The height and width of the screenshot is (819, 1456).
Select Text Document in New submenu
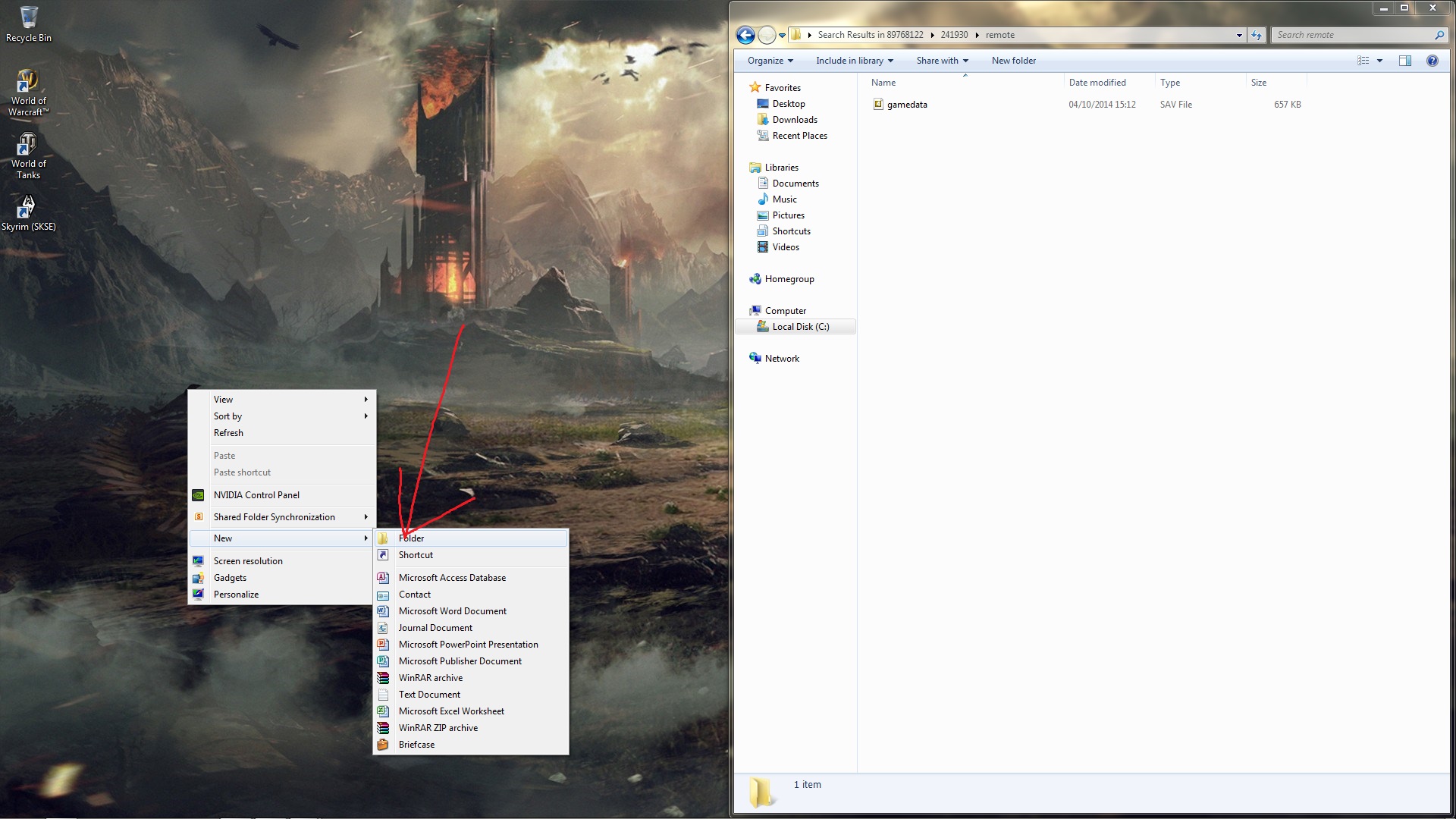point(429,695)
